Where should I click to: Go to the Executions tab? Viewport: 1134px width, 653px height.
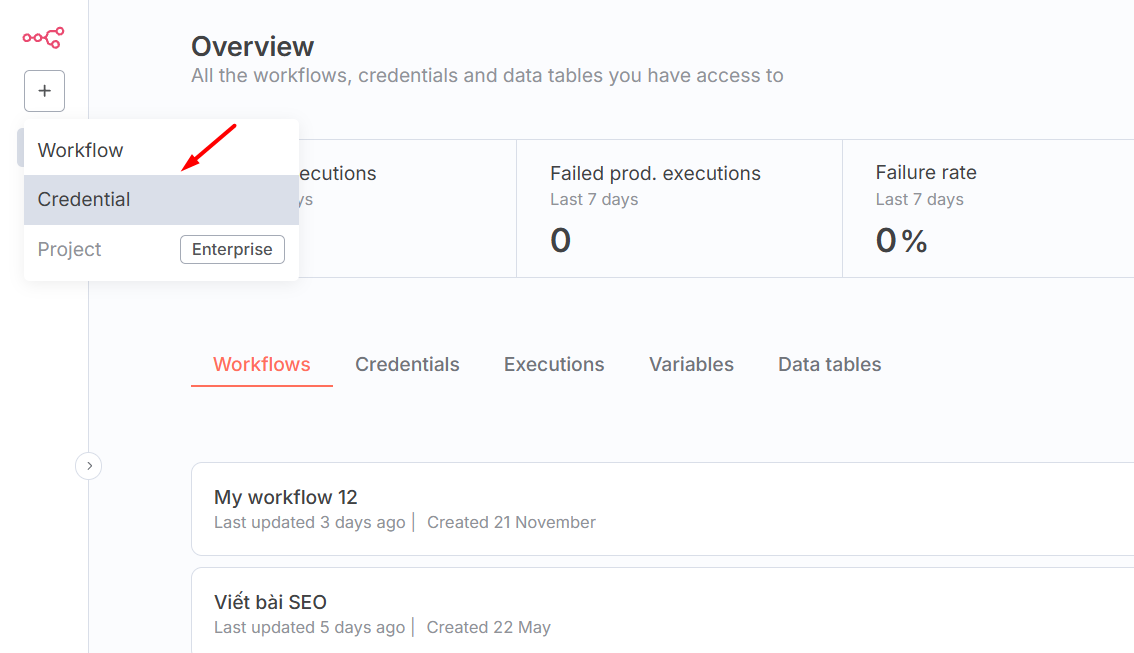tap(554, 365)
